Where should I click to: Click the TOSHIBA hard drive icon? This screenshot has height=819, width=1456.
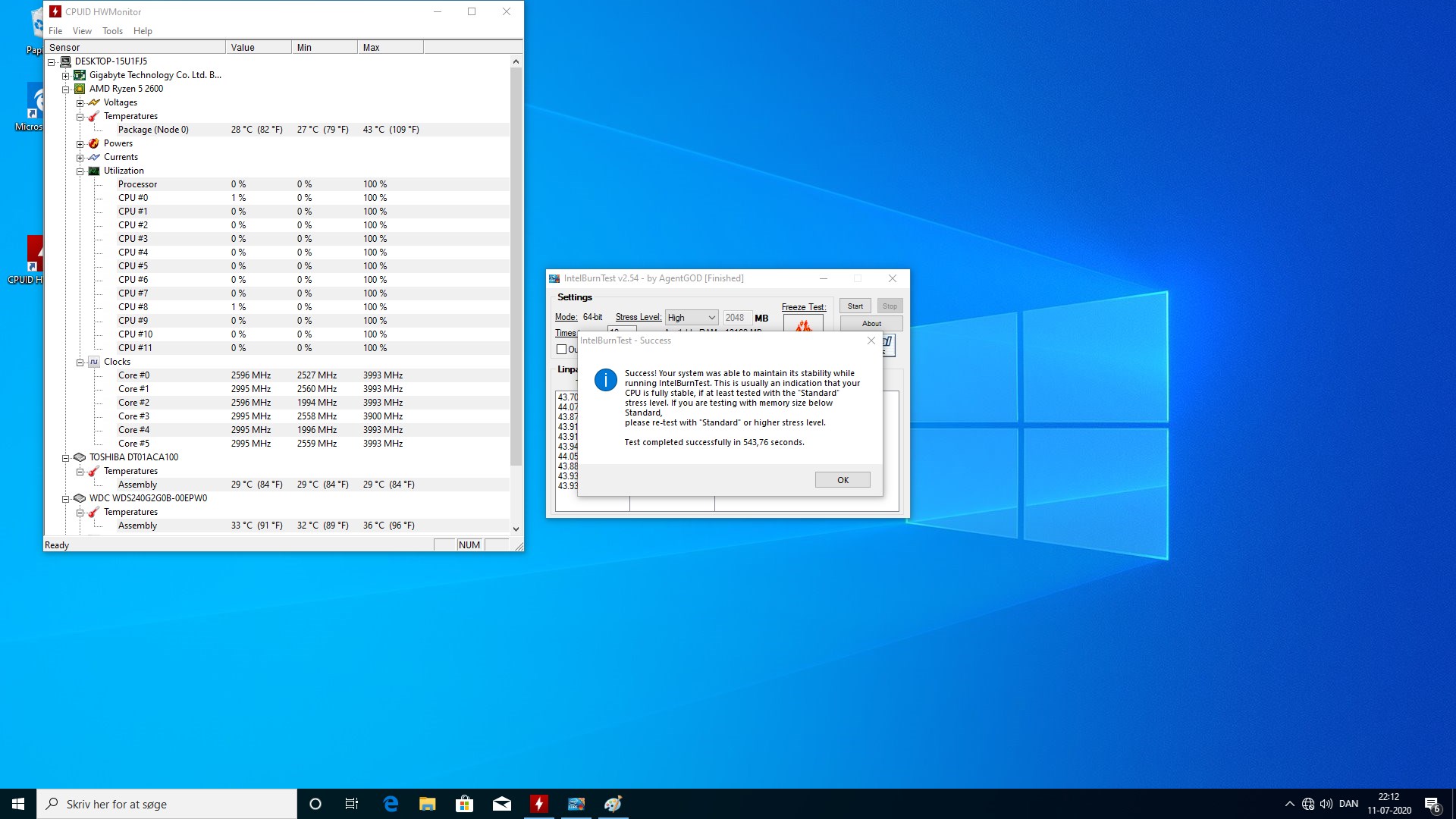click(x=80, y=457)
